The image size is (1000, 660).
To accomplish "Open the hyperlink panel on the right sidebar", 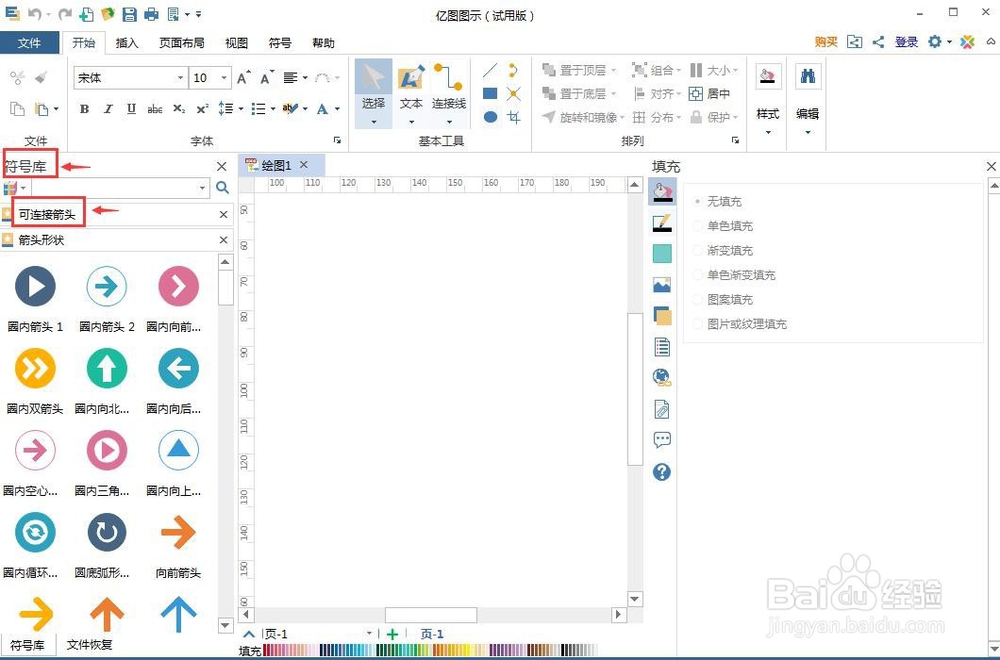I will (662, 377).
